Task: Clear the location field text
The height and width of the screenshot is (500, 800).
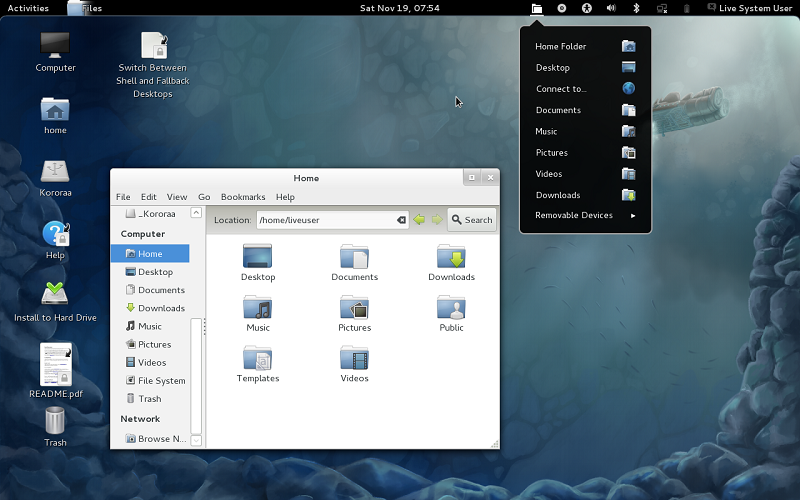Action: coord(401,220)
